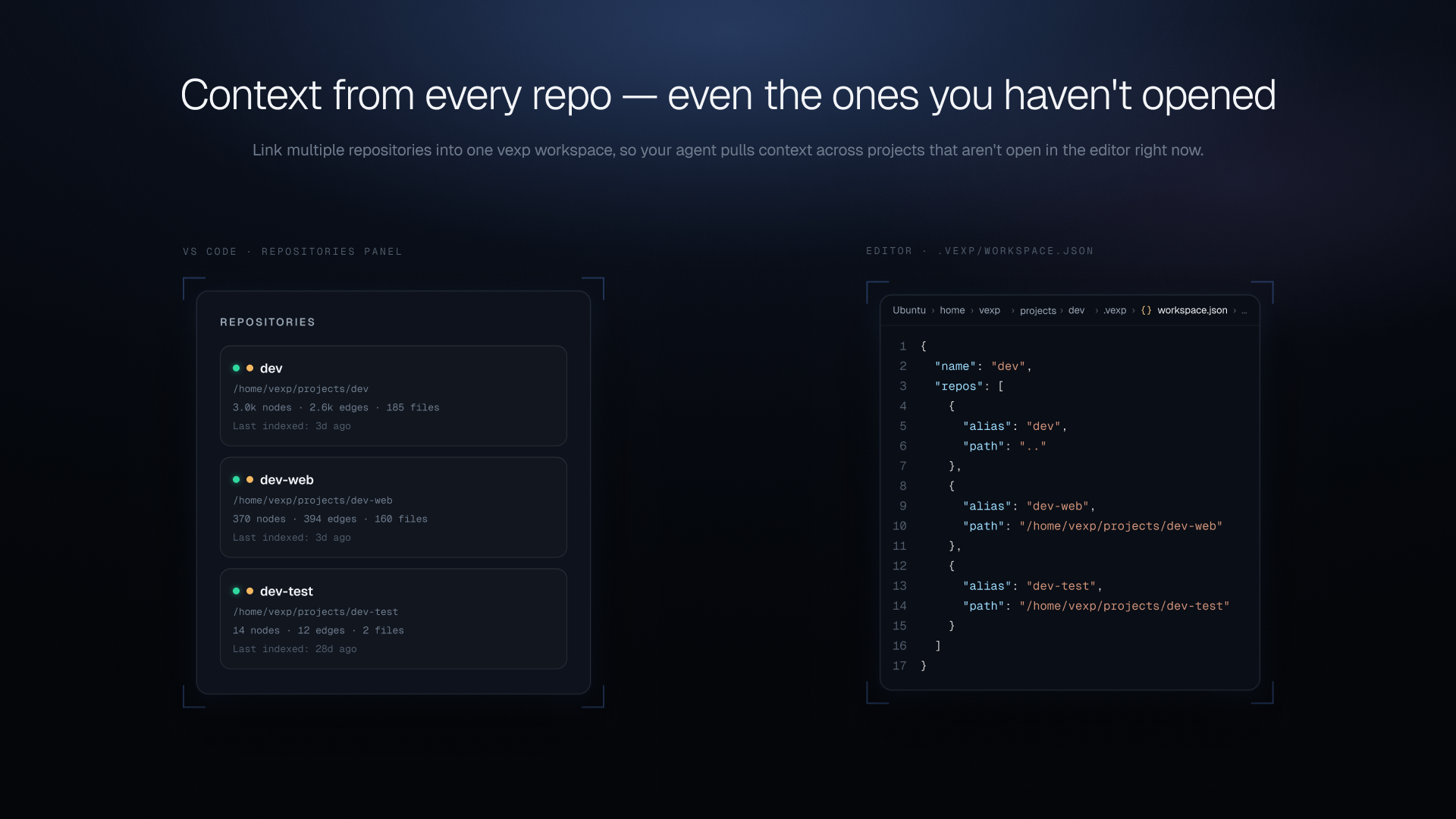Click the path /home/vexp/projects/dev
The image size is (1456, 819).
[300, 389]
